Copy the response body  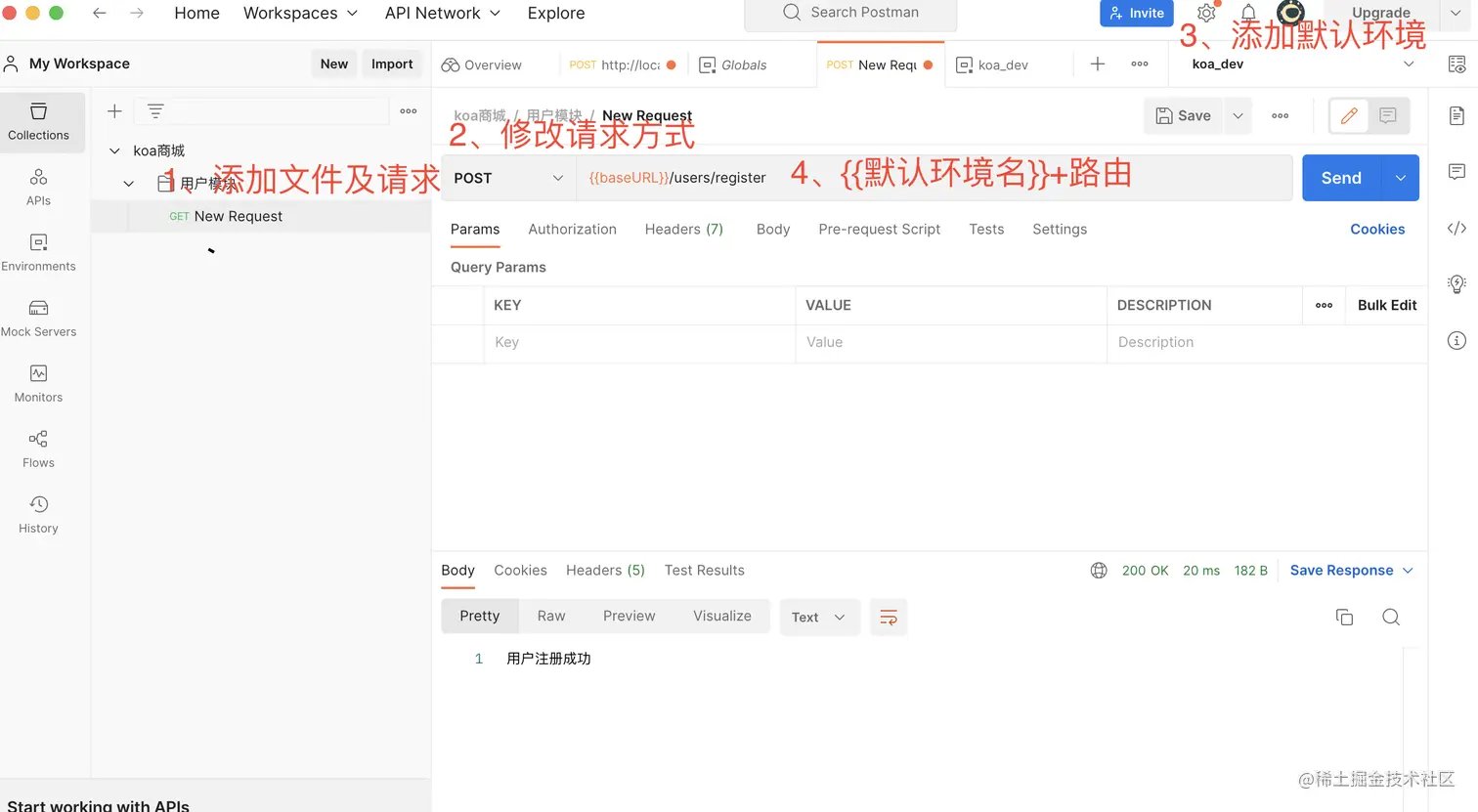1344,617
